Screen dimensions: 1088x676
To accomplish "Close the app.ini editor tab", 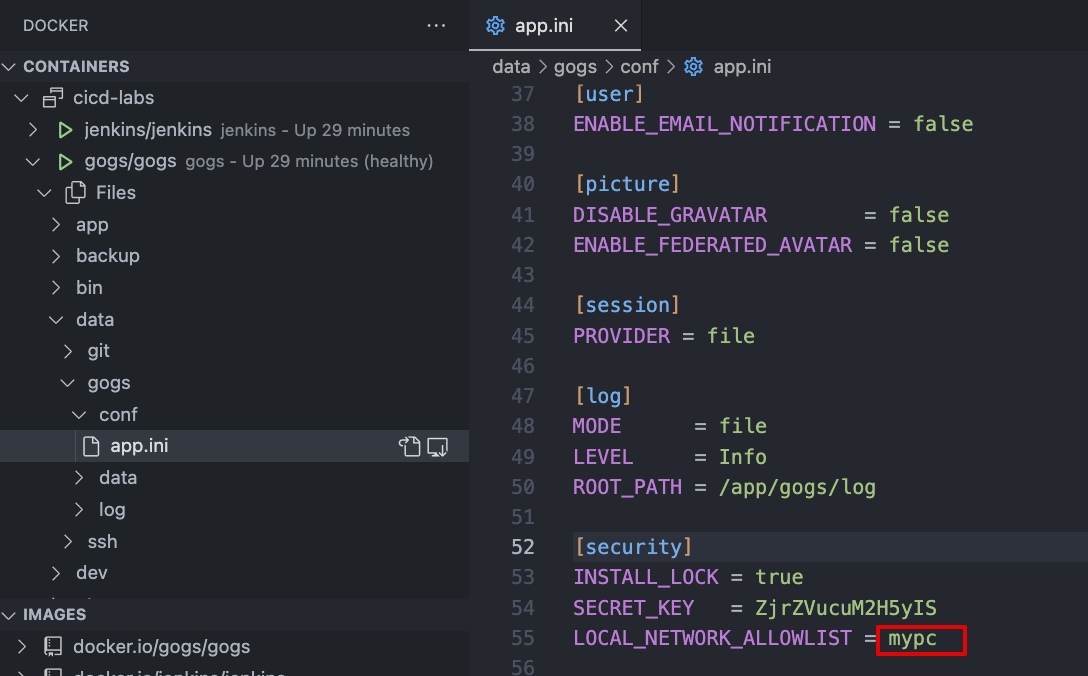I will 621,26.
